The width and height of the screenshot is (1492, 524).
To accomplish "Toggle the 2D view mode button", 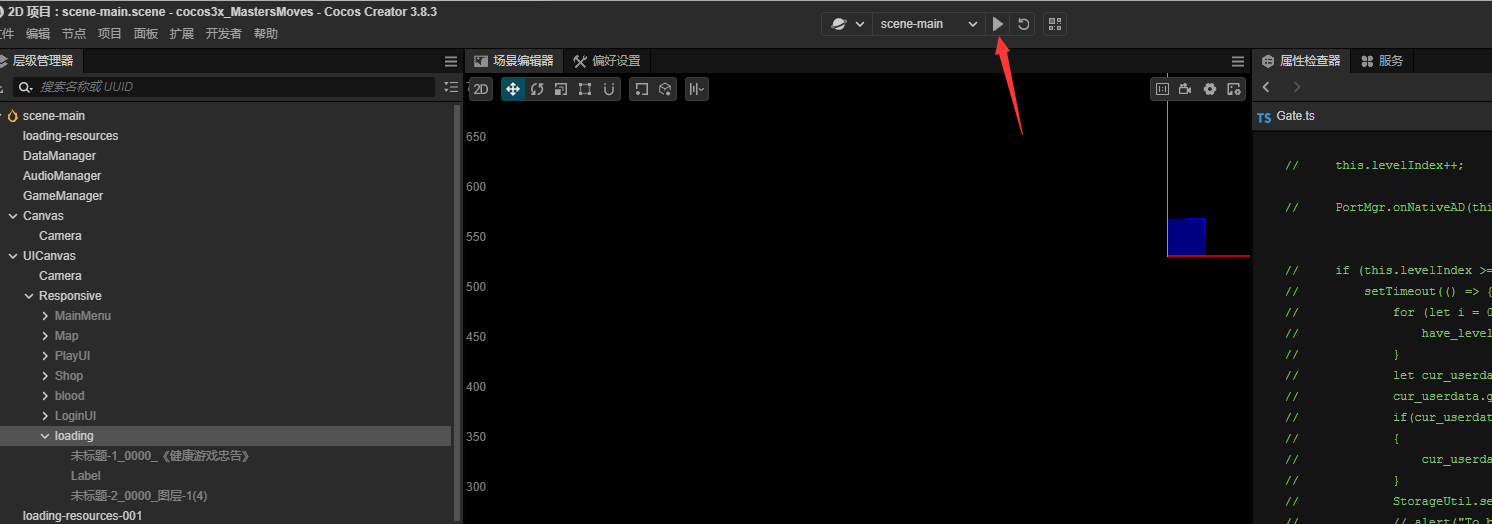I will (480, 89).
